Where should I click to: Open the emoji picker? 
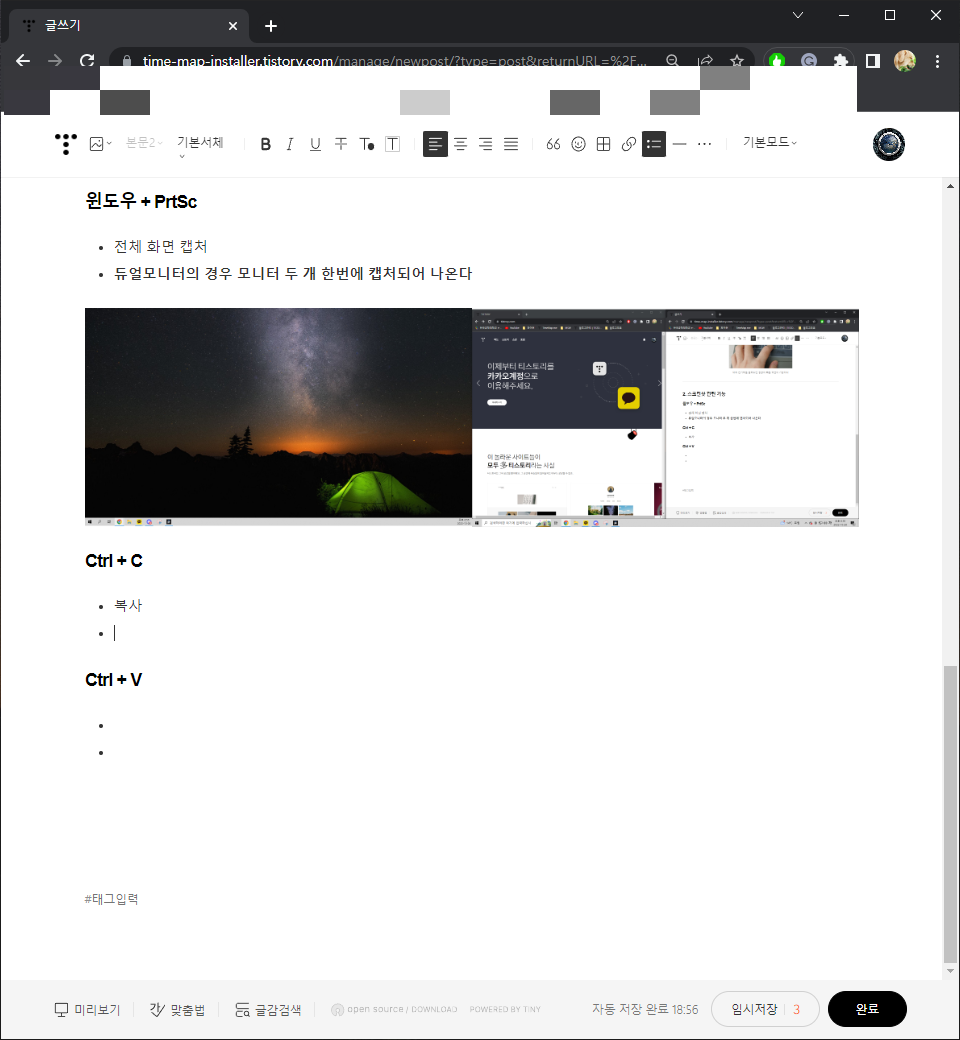pos(579,144)
